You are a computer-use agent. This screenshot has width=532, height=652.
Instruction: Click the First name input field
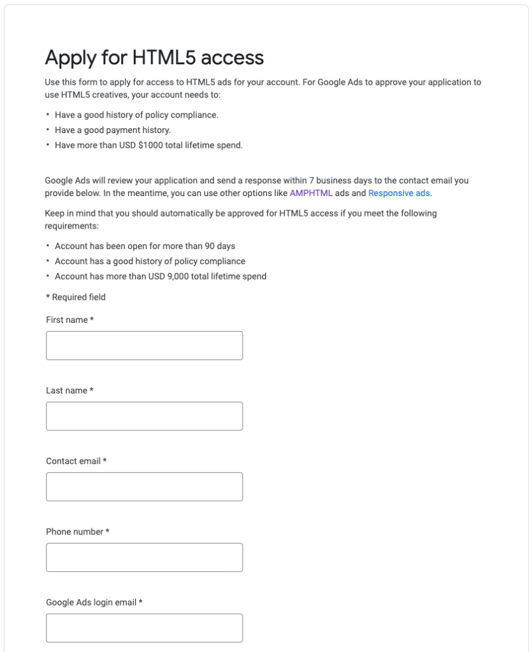click(x=144, y=346)
